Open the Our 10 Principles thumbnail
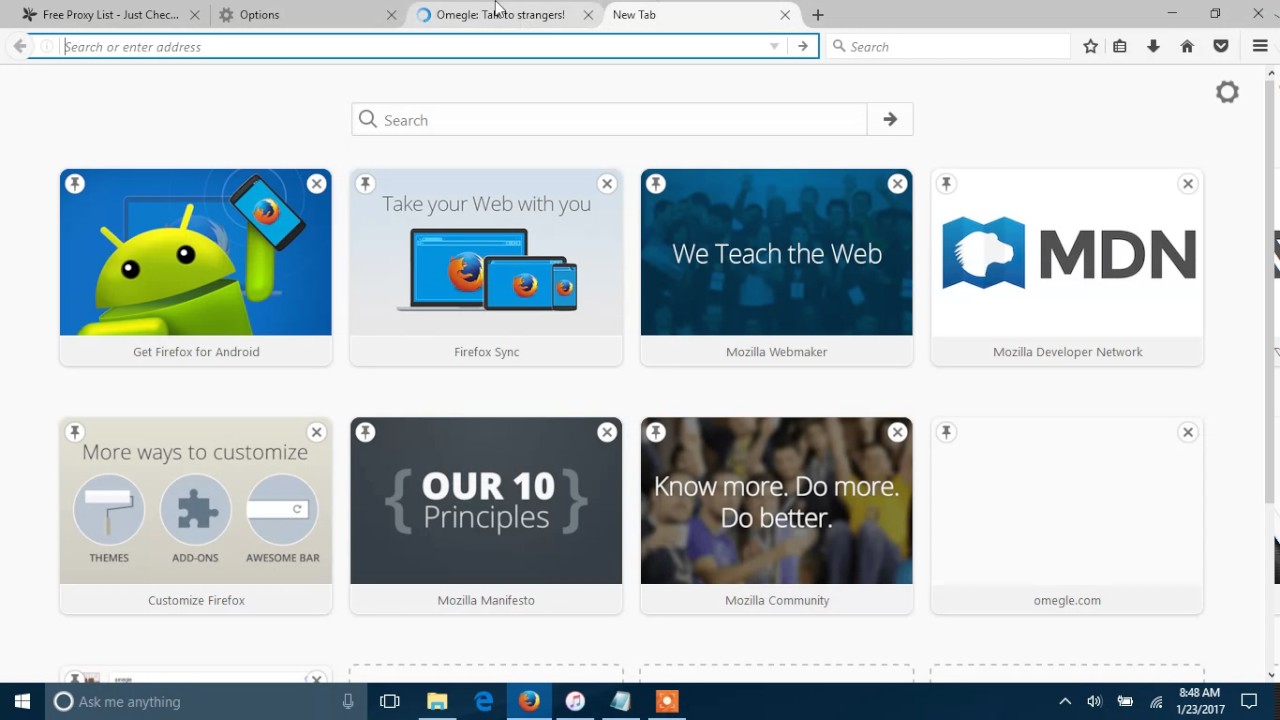This screenshot has width=1280, height=720. 486,501
